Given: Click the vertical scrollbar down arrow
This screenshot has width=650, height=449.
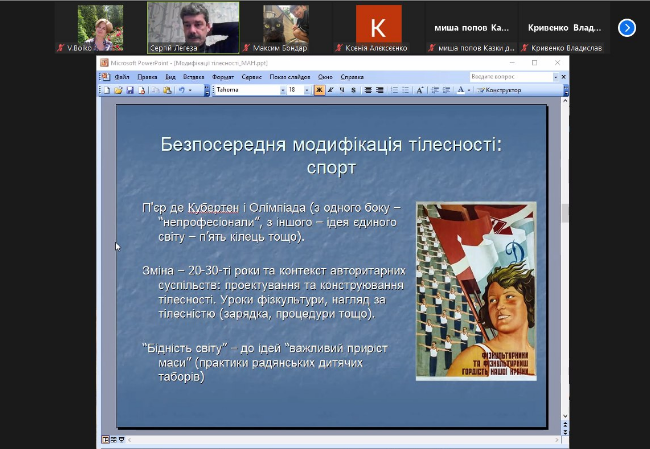Looking at the screenshot, I should point(565,416).
